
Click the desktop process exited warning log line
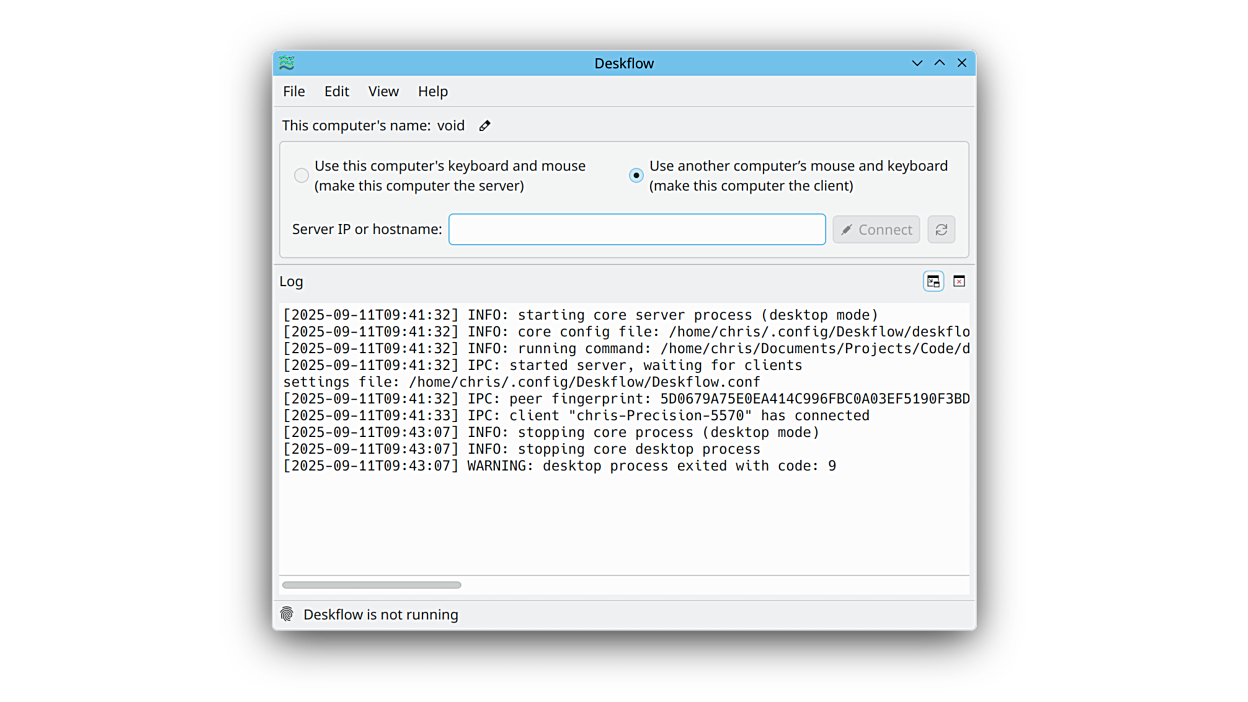[559, 466]
